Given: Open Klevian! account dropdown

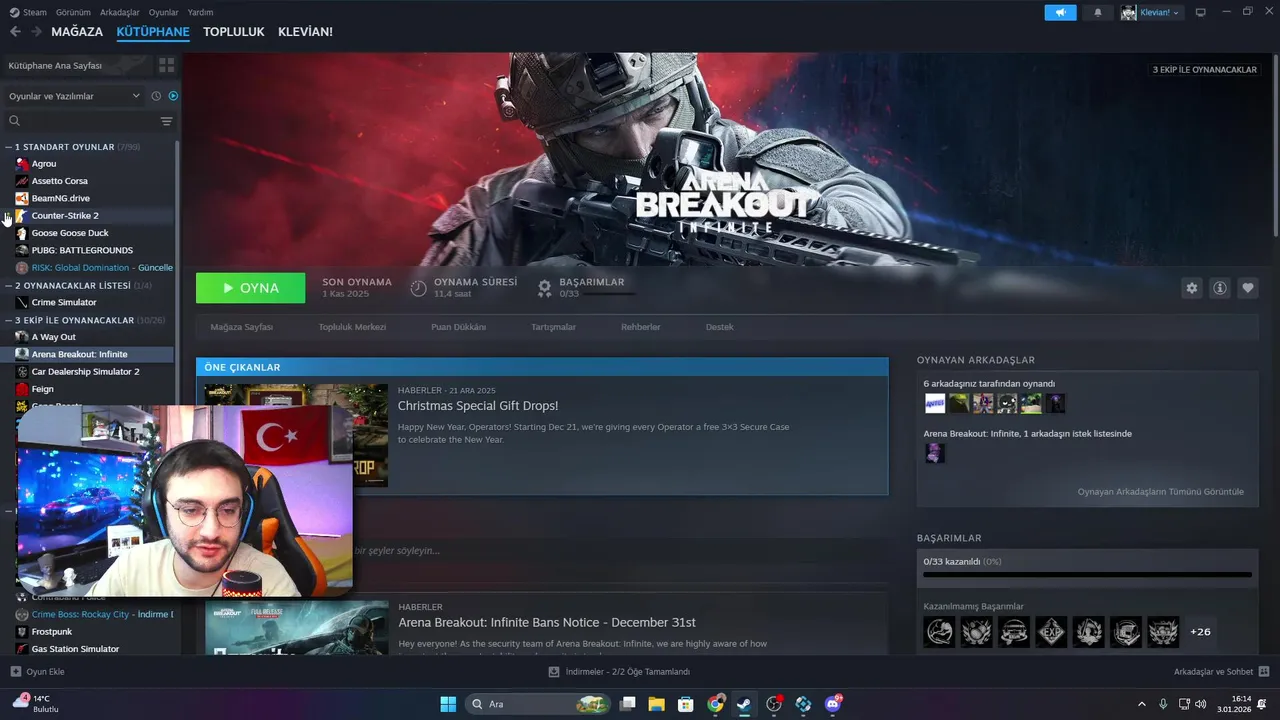Looking at the screenshot, I should pyautogui.click(x=1151, y=12).
